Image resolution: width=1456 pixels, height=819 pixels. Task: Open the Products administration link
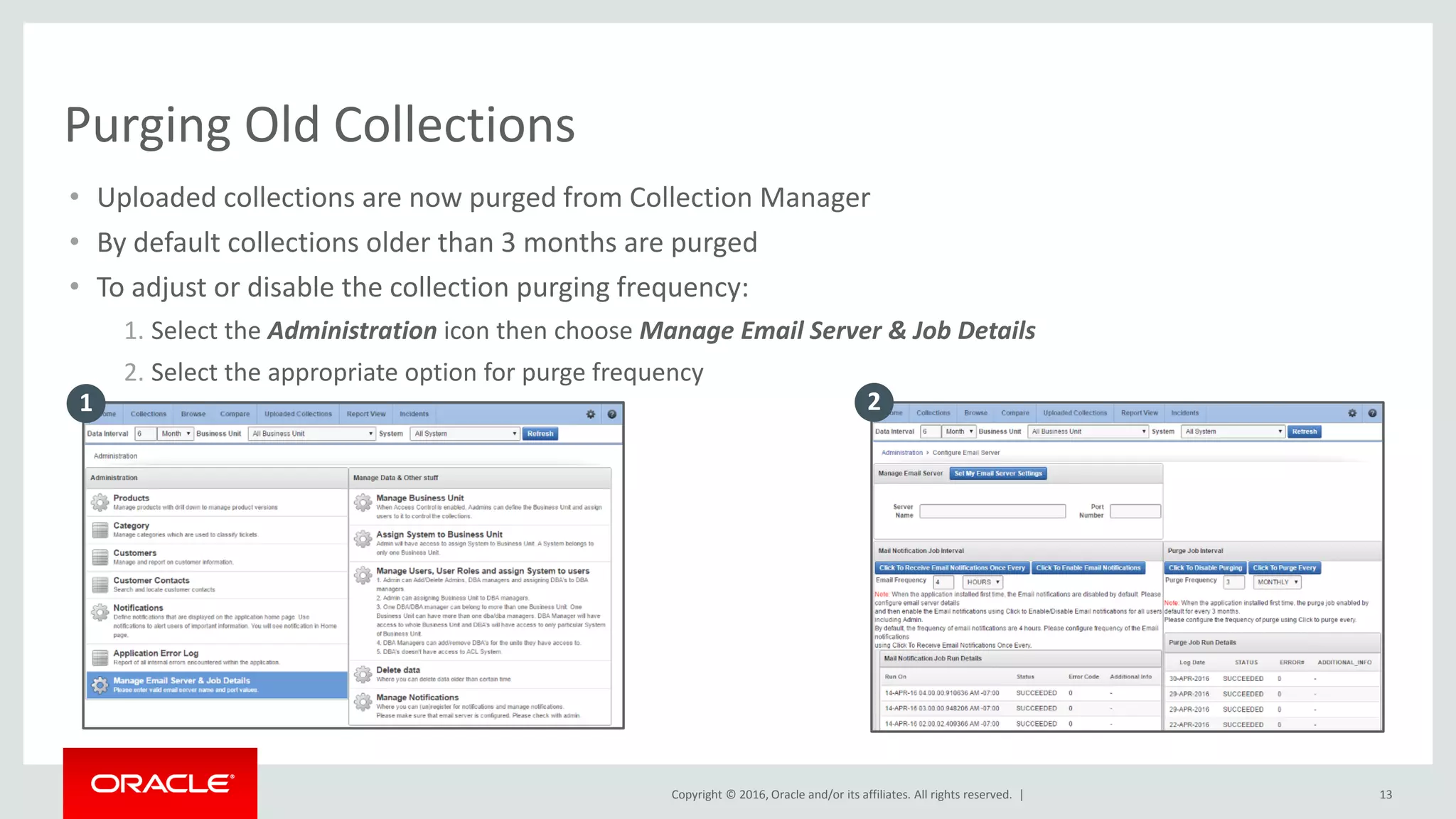(131, 498)
